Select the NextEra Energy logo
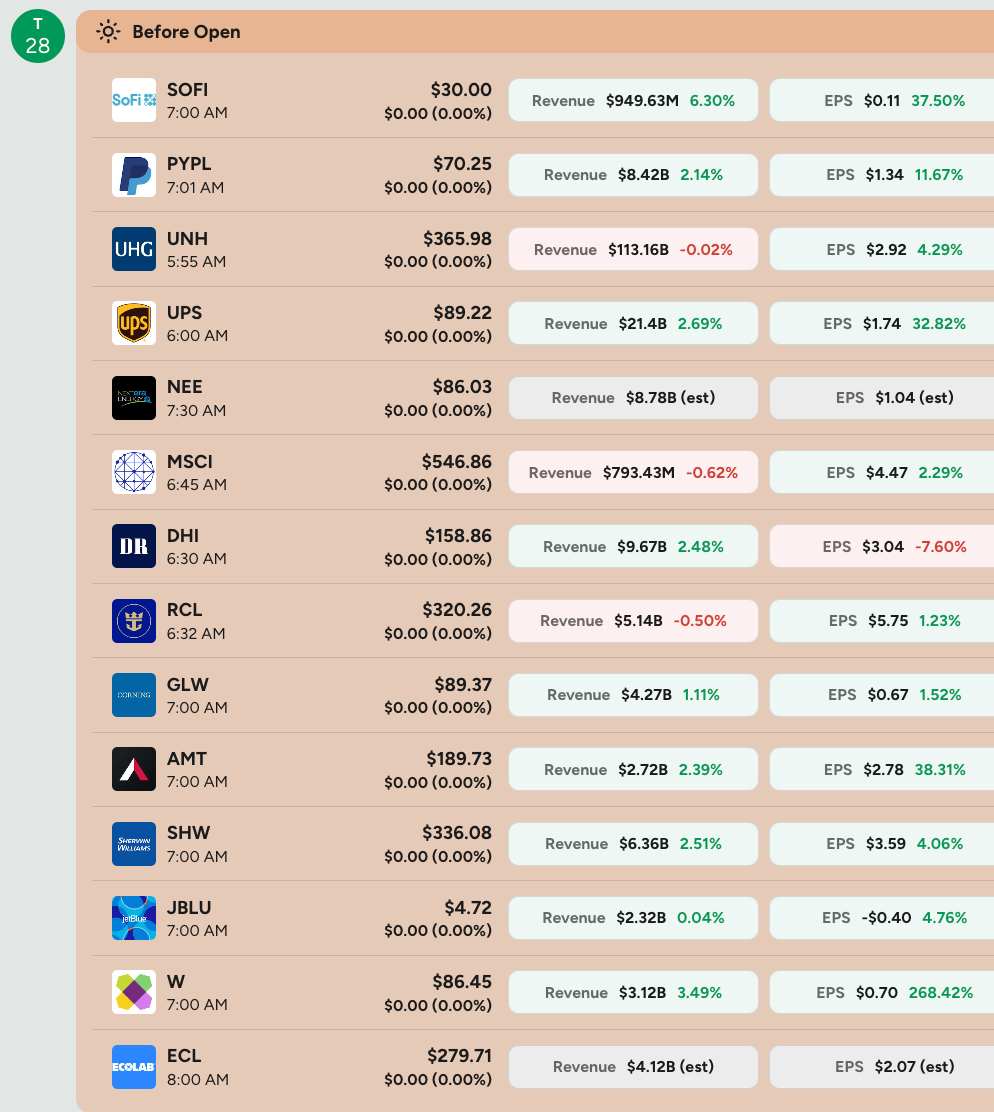 click(134, 398)
